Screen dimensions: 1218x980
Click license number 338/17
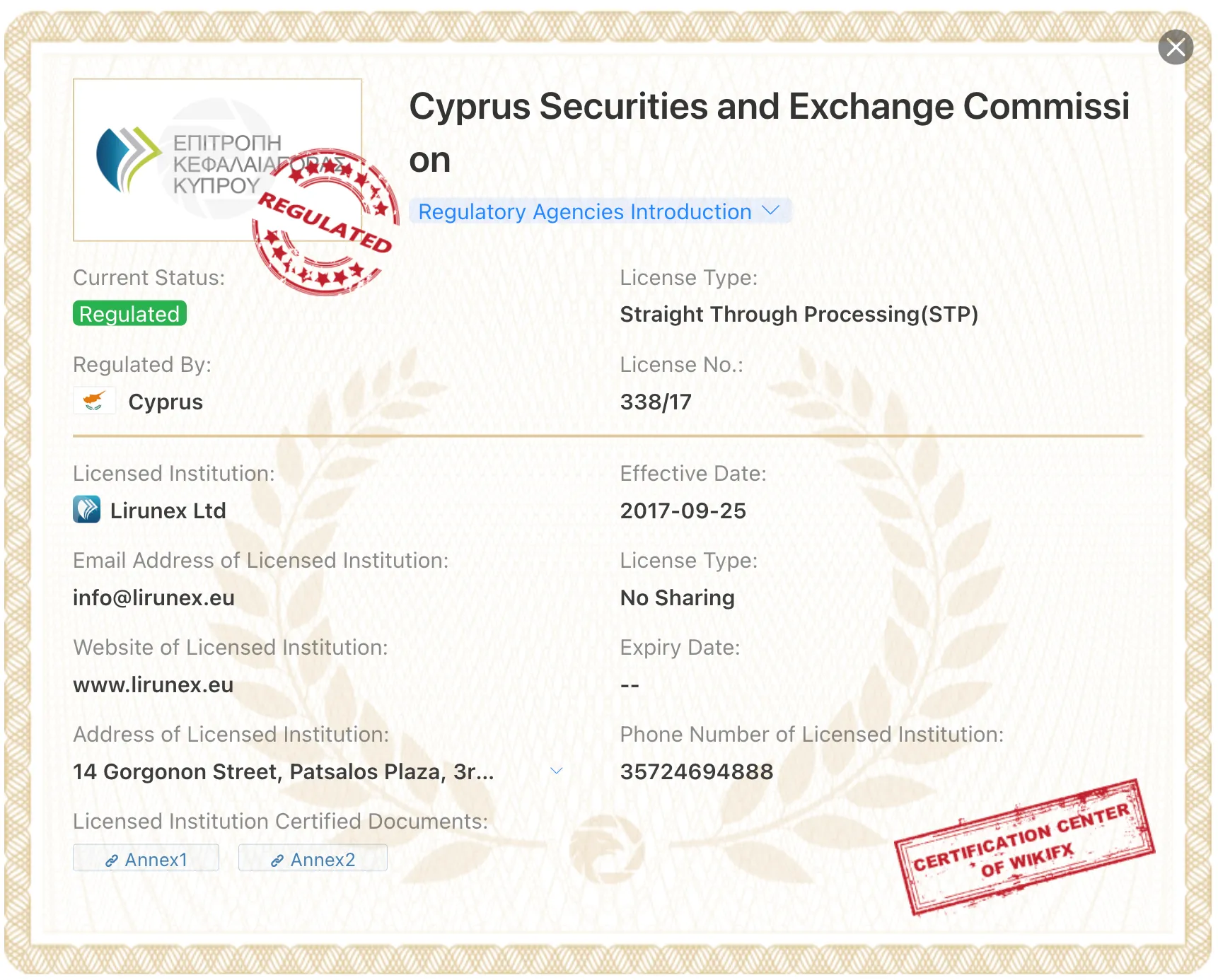pos(656,402)
